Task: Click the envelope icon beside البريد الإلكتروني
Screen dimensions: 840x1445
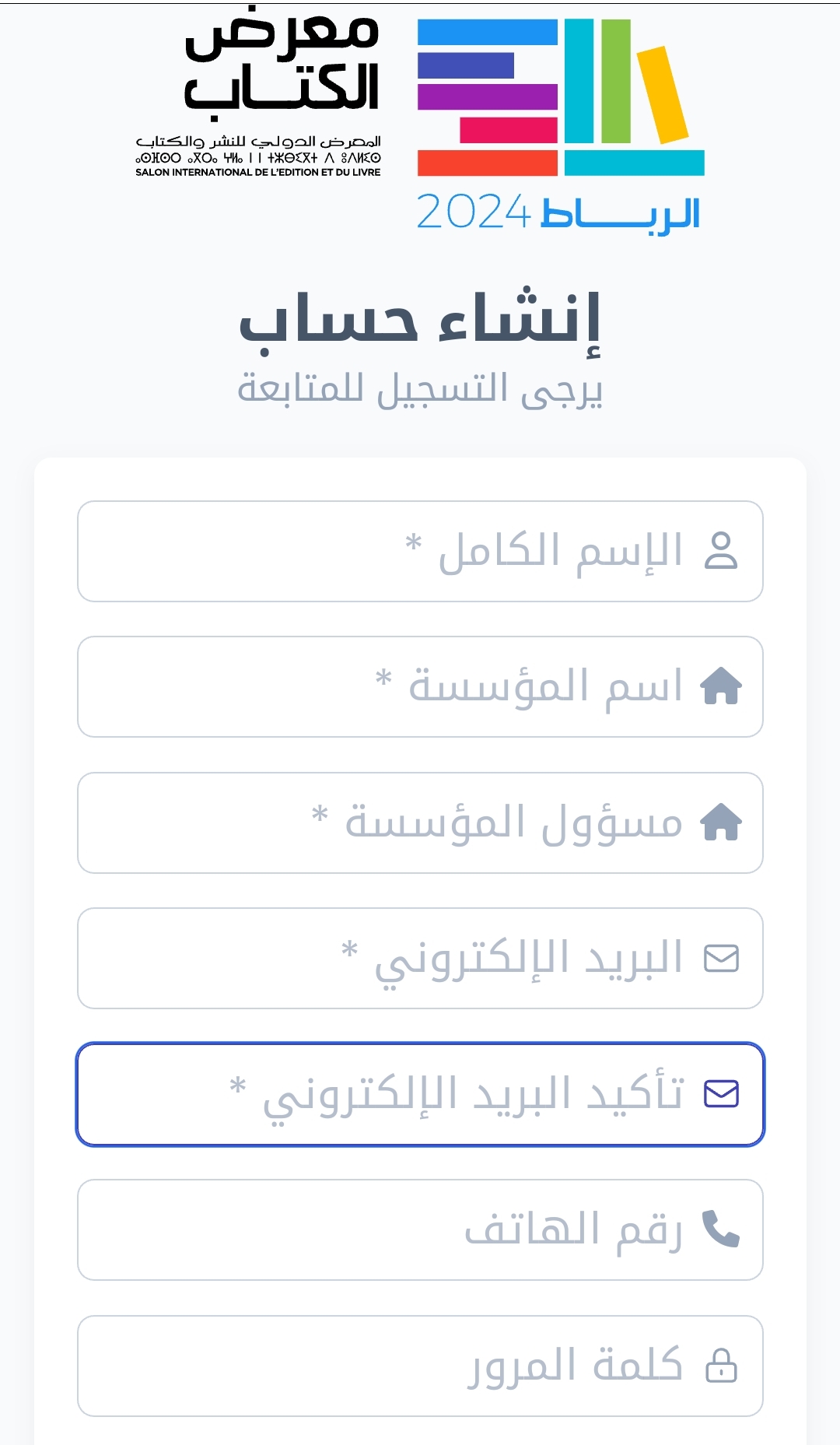Action: [721, 958]
